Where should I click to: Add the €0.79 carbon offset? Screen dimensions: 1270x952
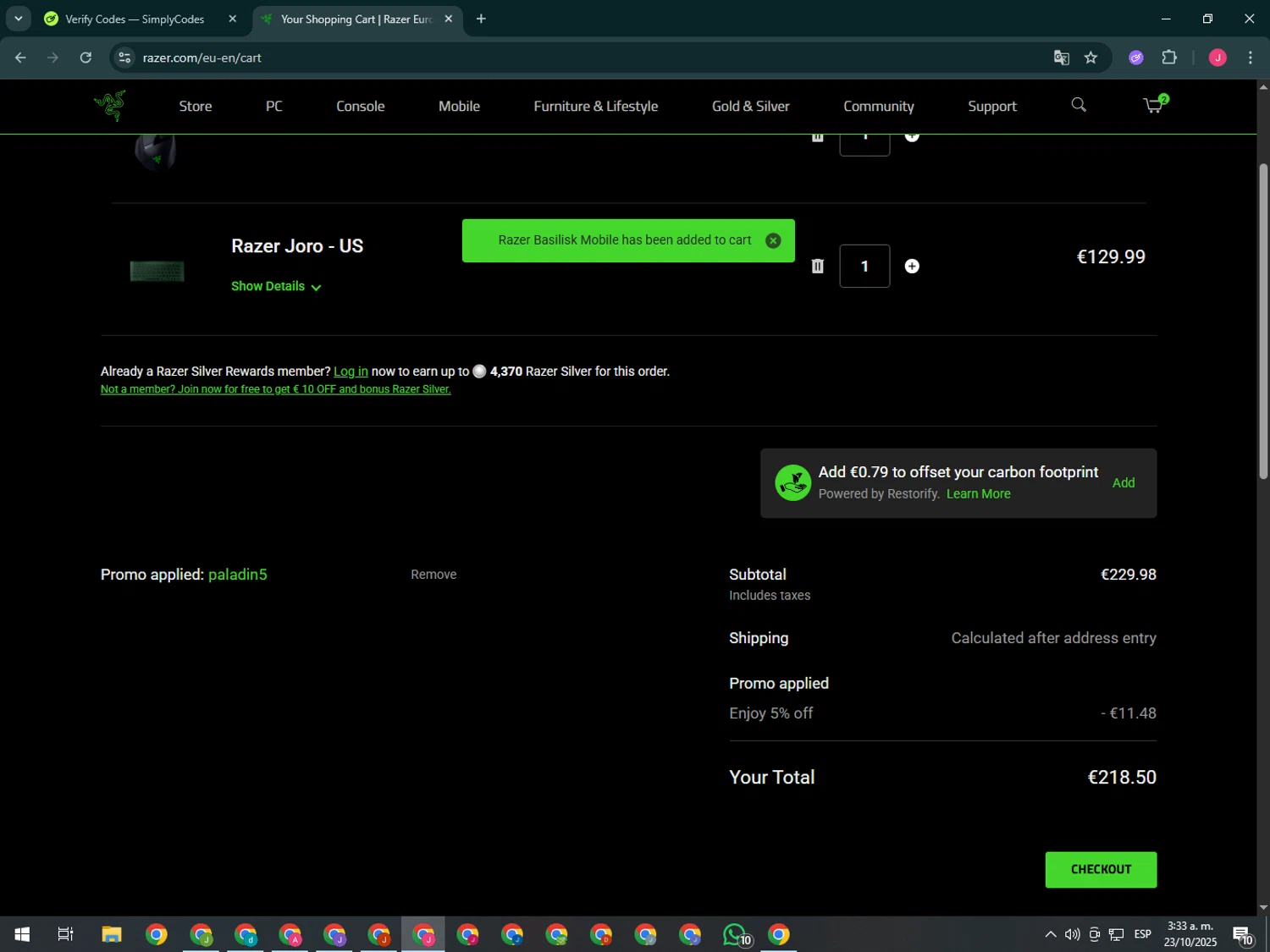tap(1124, 482)
